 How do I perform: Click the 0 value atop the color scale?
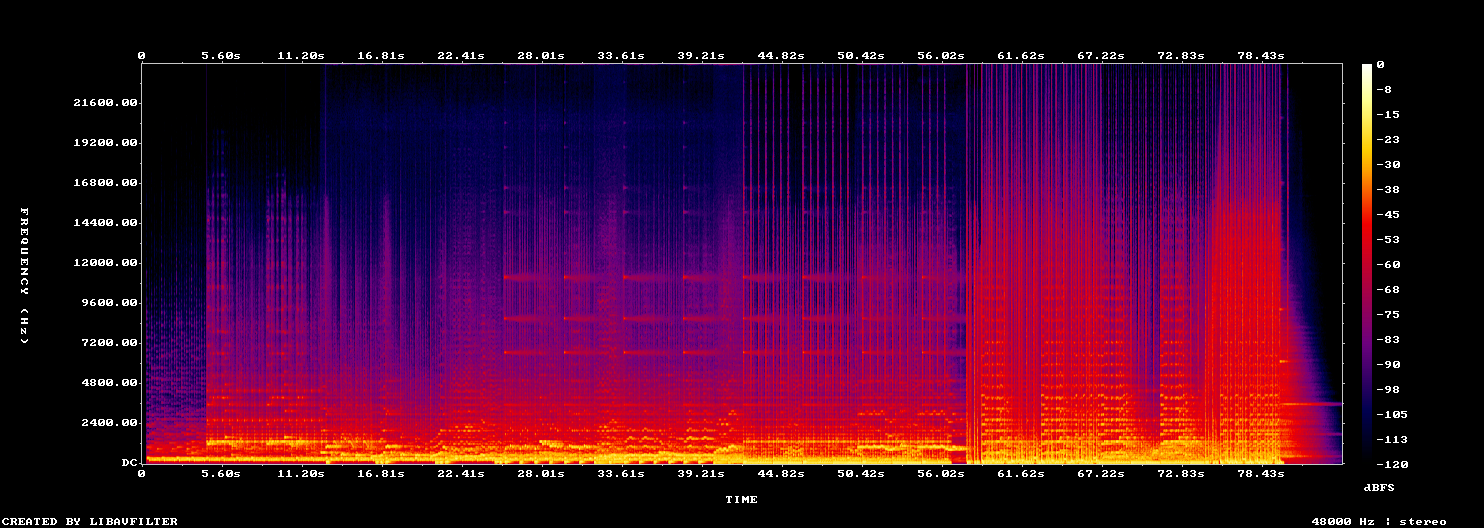click(x=1380, y=65)
